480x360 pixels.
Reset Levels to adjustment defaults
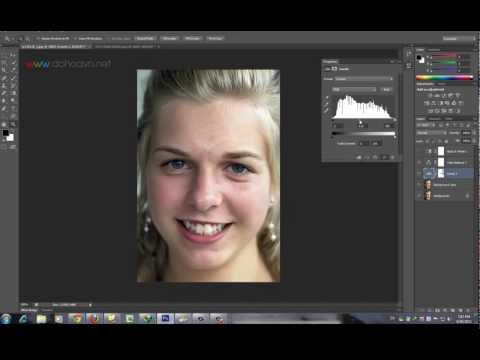376,157
